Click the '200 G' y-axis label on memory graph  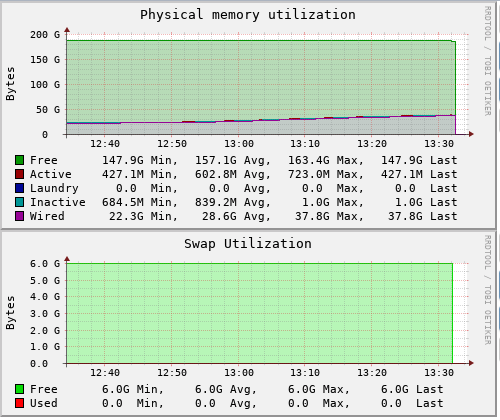click(45, 34)
